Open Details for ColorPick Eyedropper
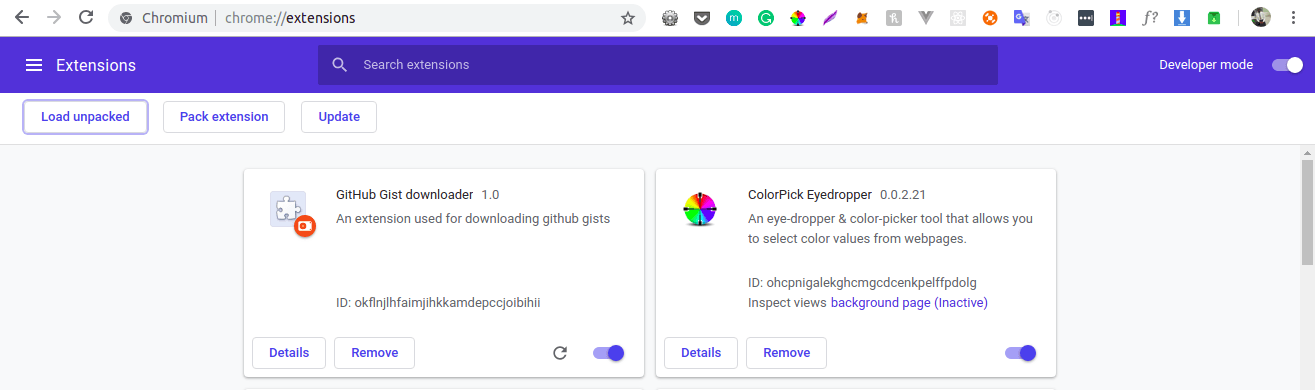 point(701,353)
